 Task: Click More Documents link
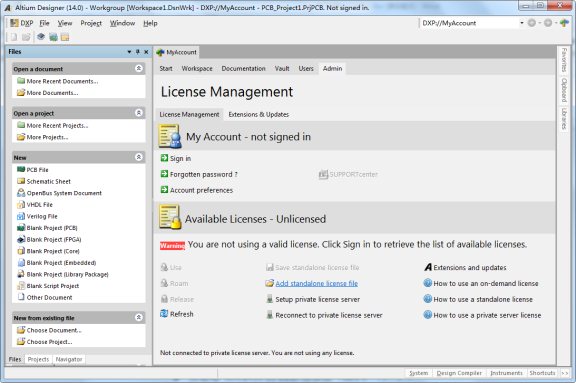(48, 93)
